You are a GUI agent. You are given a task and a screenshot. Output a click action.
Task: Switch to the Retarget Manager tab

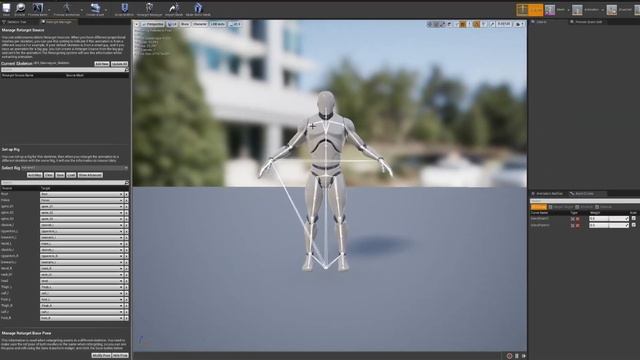58,22
